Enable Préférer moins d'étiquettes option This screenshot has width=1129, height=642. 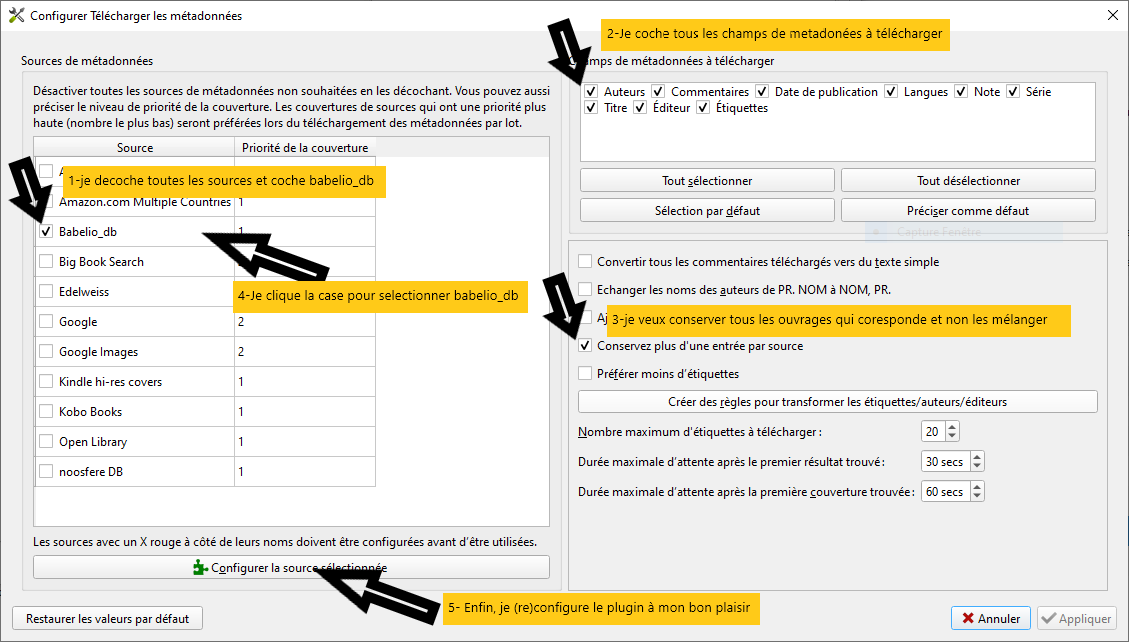click(585, 374)
